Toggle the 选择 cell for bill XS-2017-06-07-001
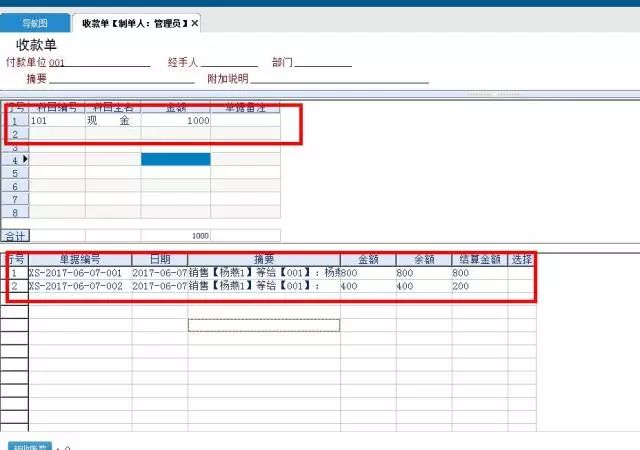 click(521, 272)
